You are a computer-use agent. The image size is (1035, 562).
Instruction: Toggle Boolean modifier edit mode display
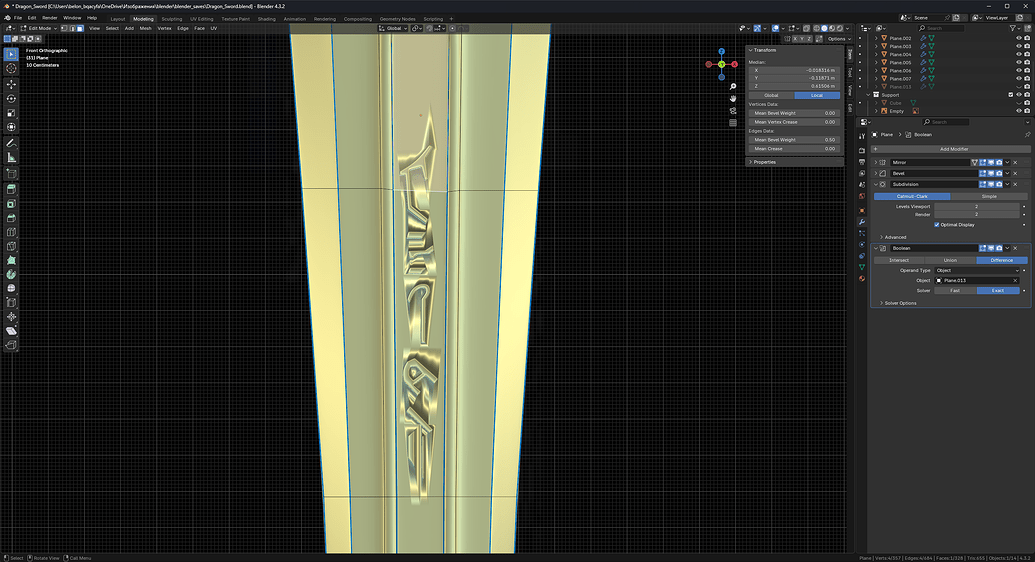[x=983, y=248]
